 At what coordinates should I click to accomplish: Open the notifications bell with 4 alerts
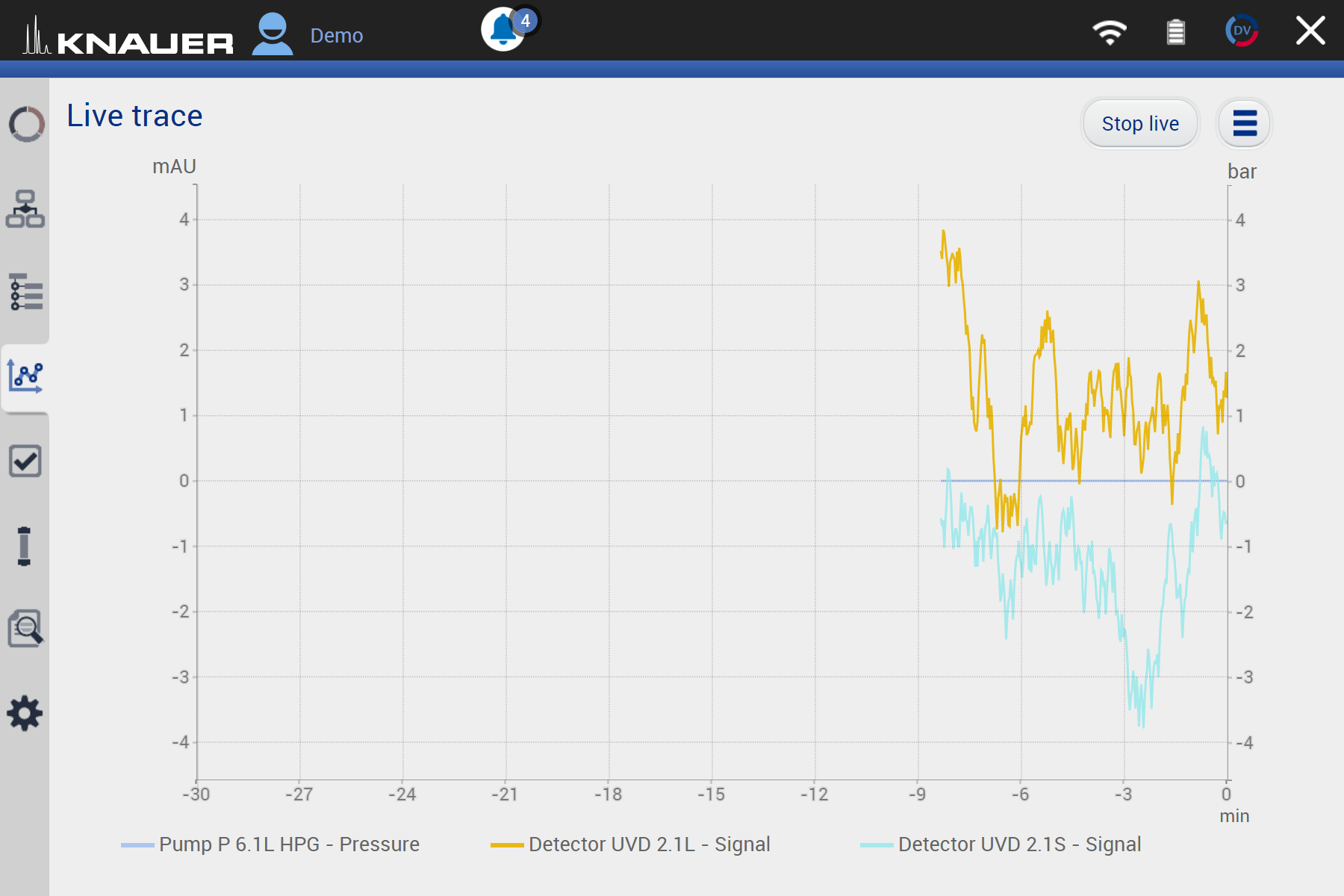point(504,31)
